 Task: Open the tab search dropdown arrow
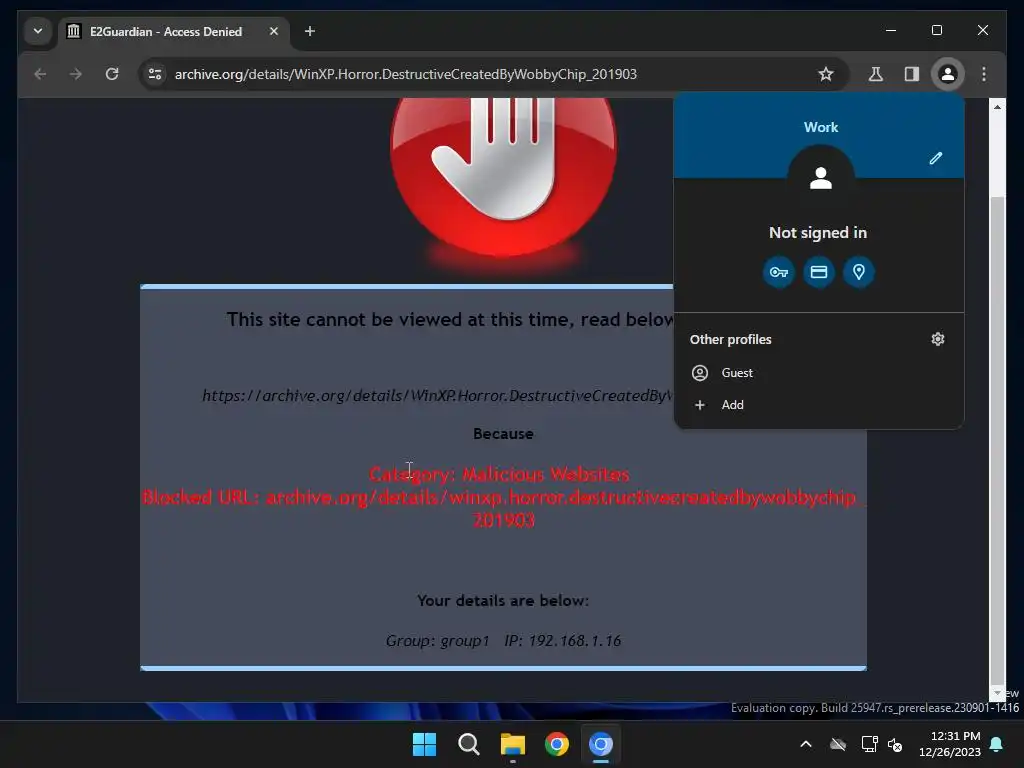coord(38,31)
